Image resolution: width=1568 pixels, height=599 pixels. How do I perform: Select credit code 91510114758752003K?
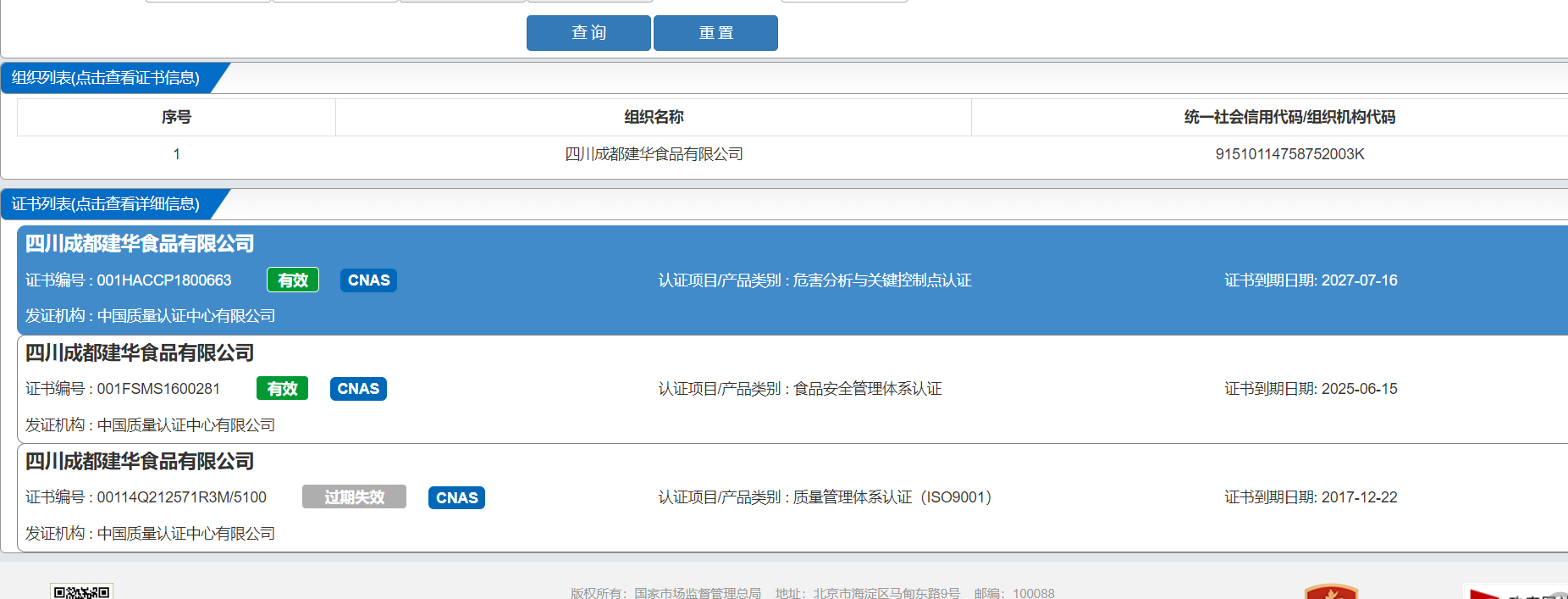click(1289, 154)
